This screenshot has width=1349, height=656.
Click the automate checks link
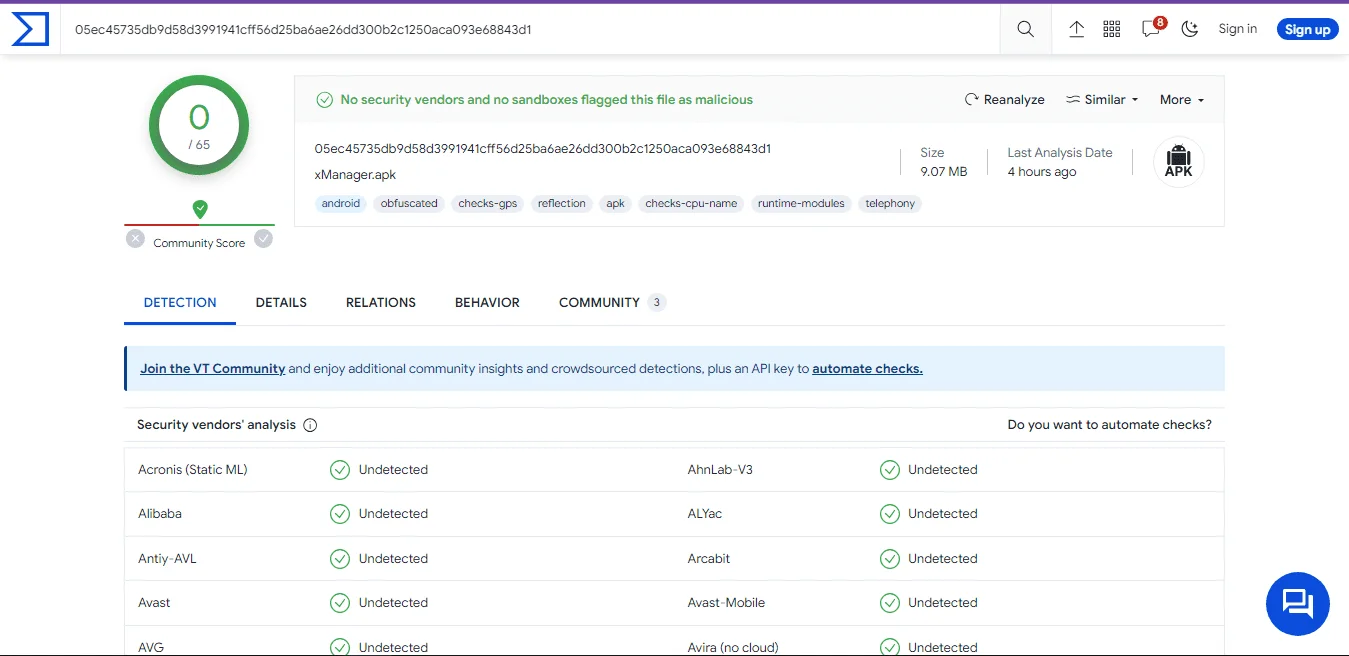[x=867, y=368]
